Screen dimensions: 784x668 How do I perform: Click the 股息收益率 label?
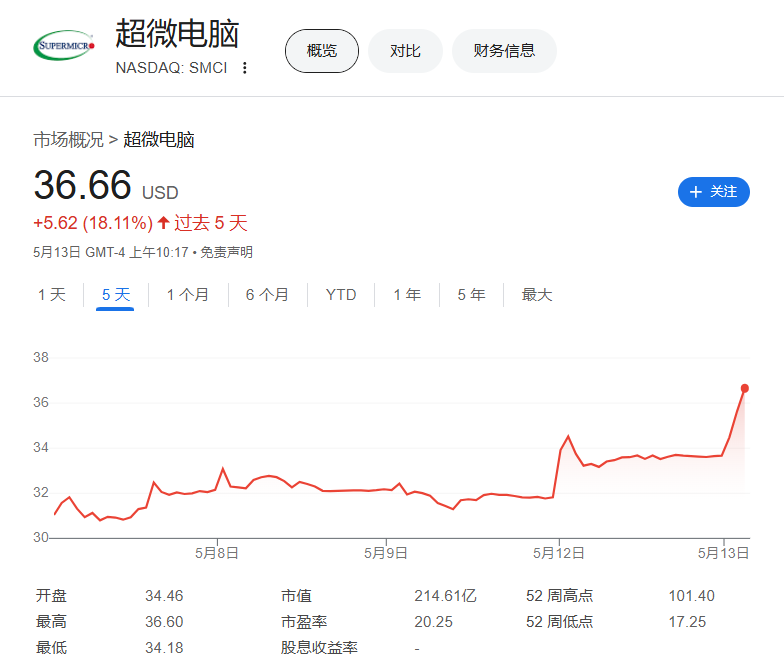pyautogui.click(x=319, y=648)
